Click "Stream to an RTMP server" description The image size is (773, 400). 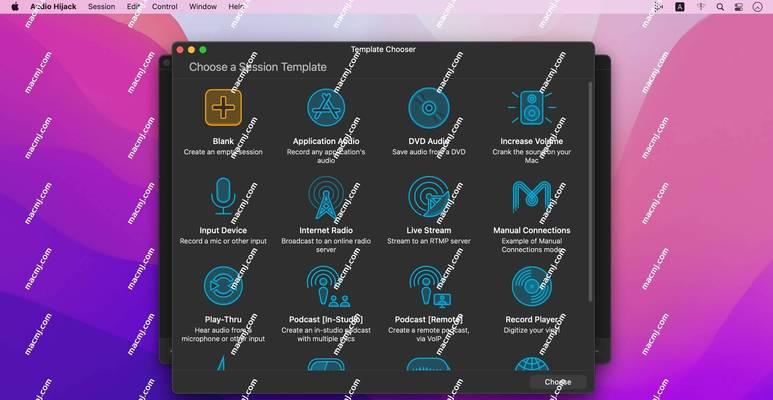point(429,241)
